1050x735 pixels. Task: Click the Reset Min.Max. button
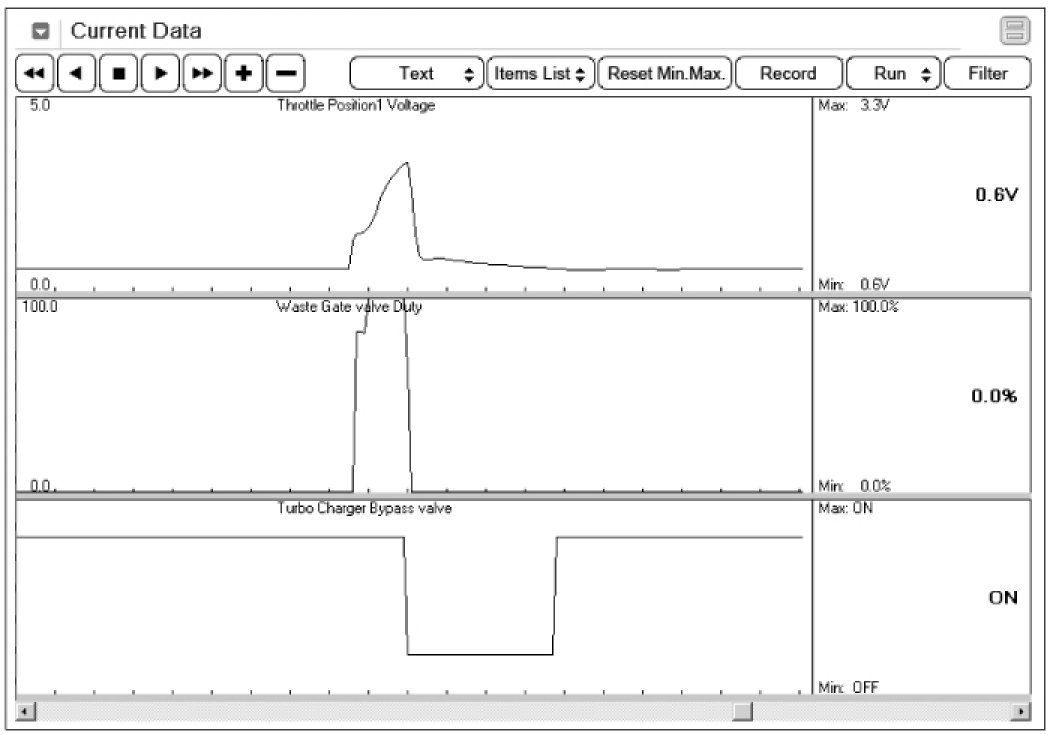(665, 74)
